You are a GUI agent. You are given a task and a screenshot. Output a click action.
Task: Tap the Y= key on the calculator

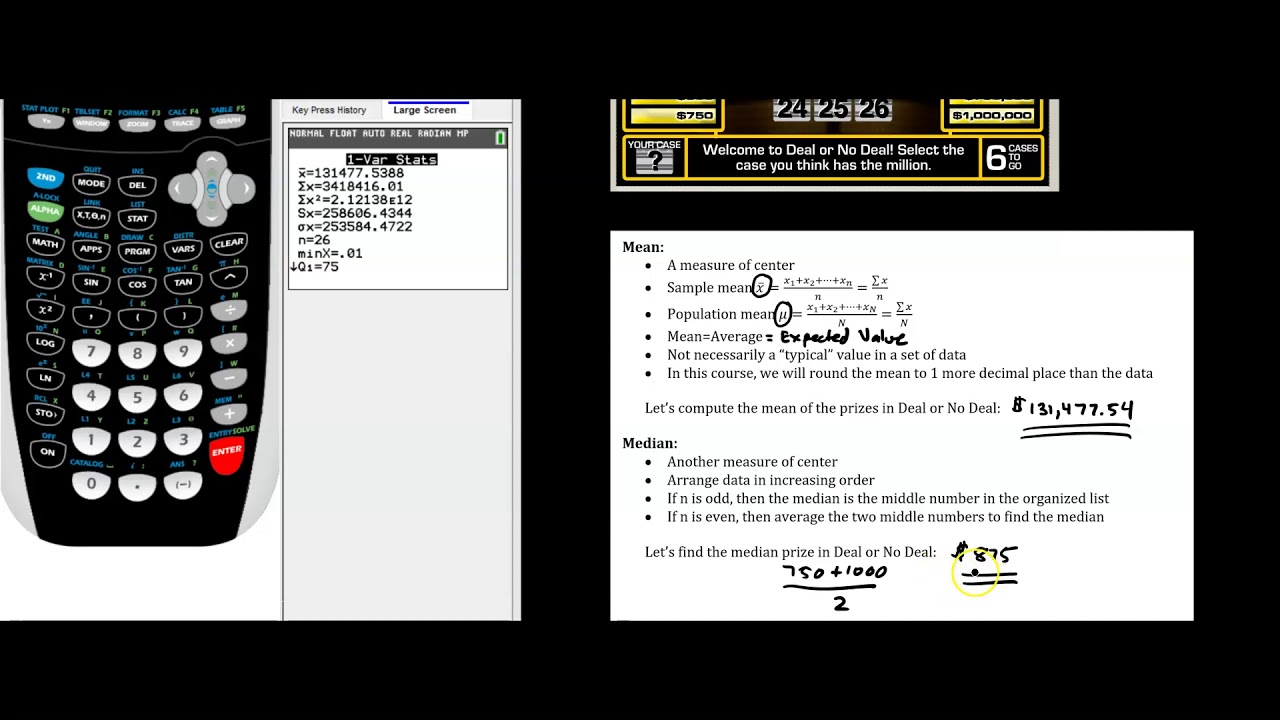(46, 121)
